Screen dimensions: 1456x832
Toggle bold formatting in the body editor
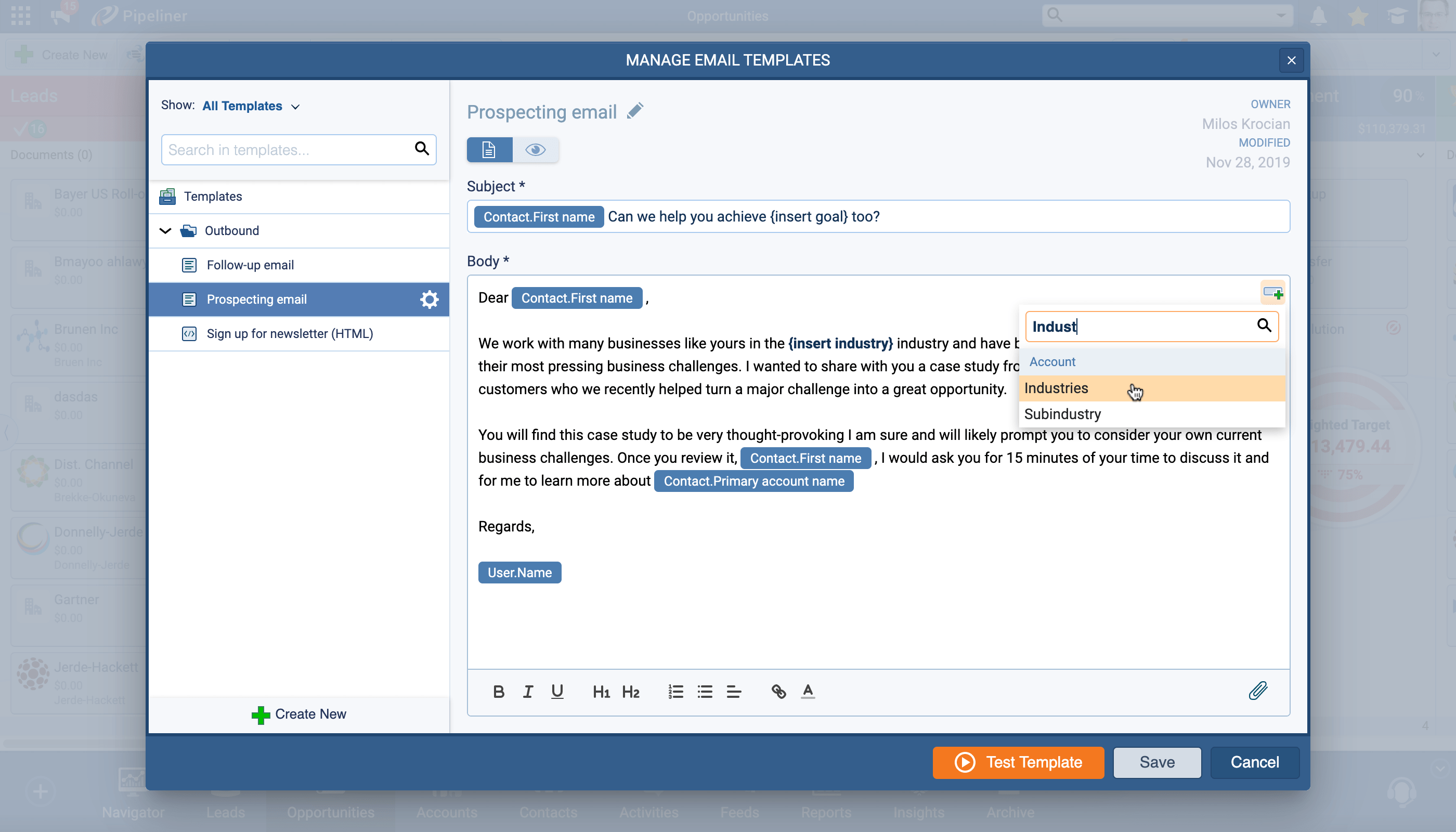tap(498, 692)
